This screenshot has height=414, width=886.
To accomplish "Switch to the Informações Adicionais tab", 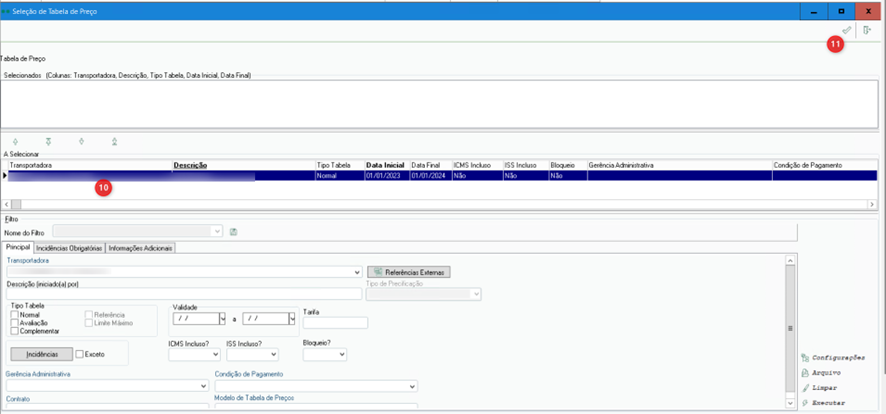I will point(141,247).
